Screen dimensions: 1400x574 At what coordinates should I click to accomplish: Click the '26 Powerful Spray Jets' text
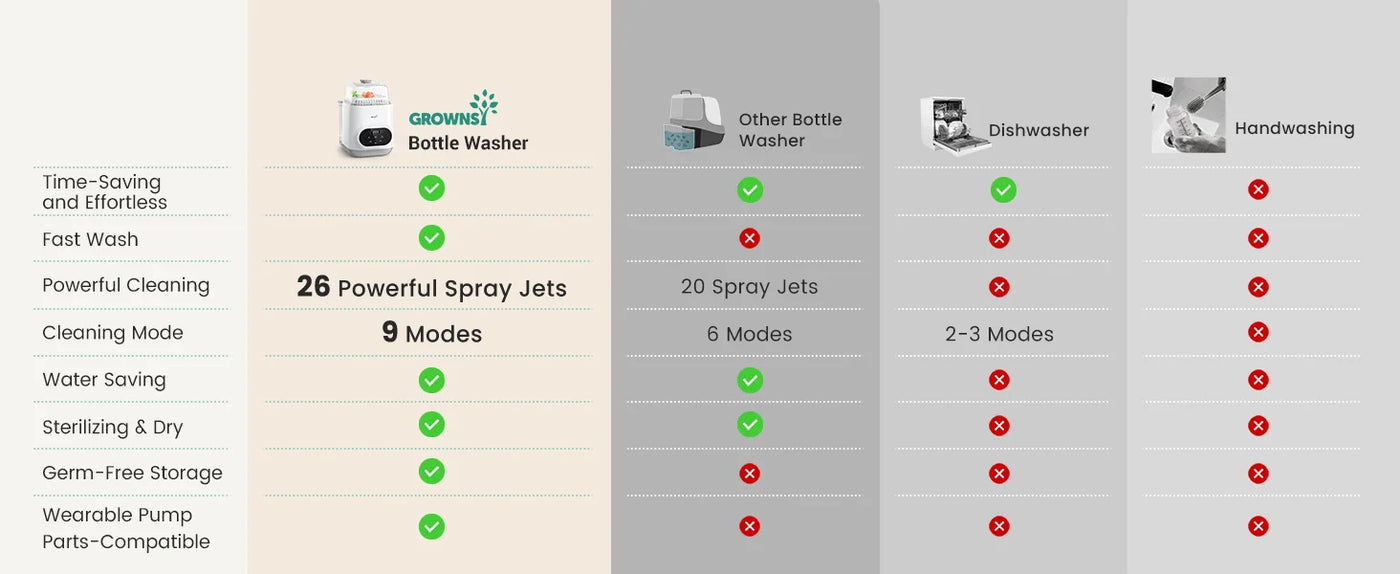click(x=431, y=288)
